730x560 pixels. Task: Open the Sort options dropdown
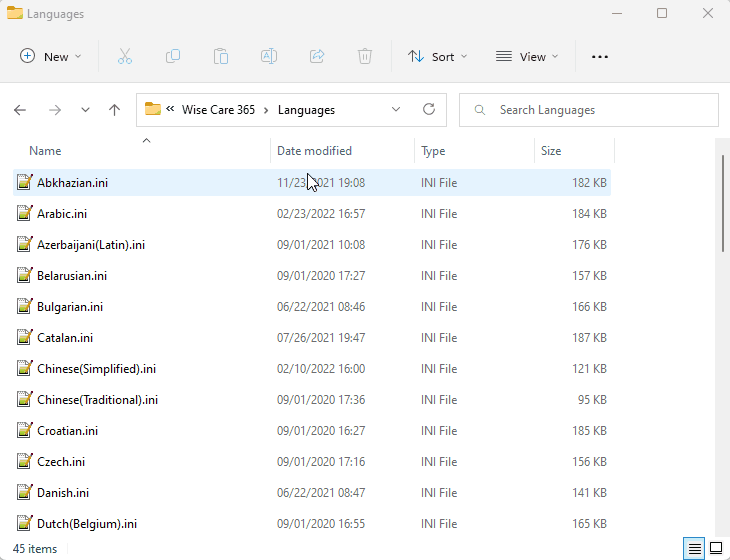438,57
